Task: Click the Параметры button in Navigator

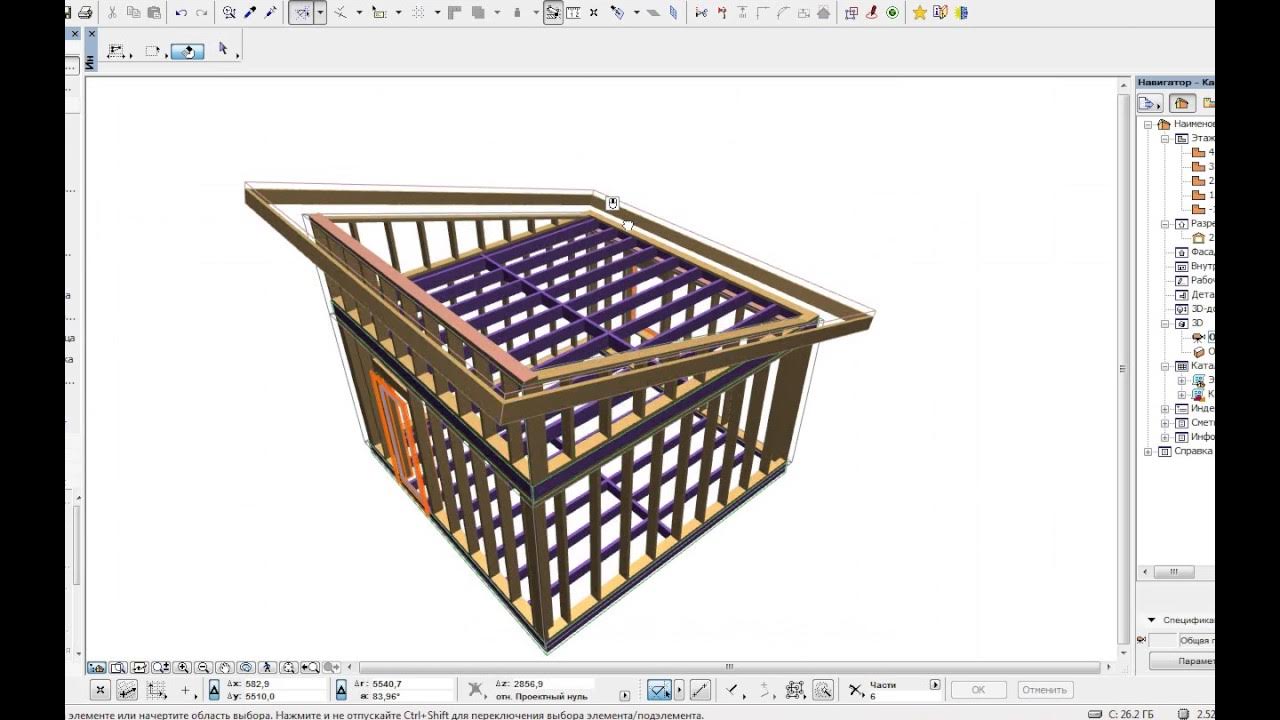Action: pyautogui.click(x=1182, y=661)
